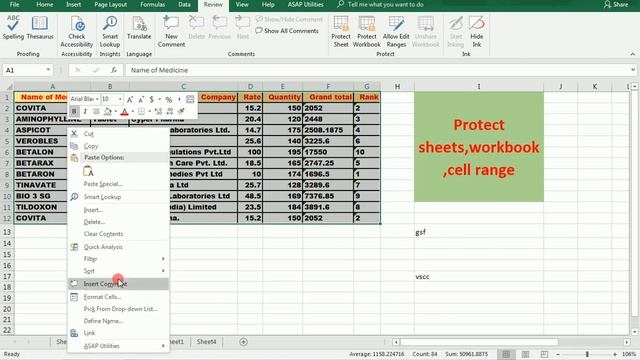
Task: Expand the Name Box dropdown
Action: 48,70
